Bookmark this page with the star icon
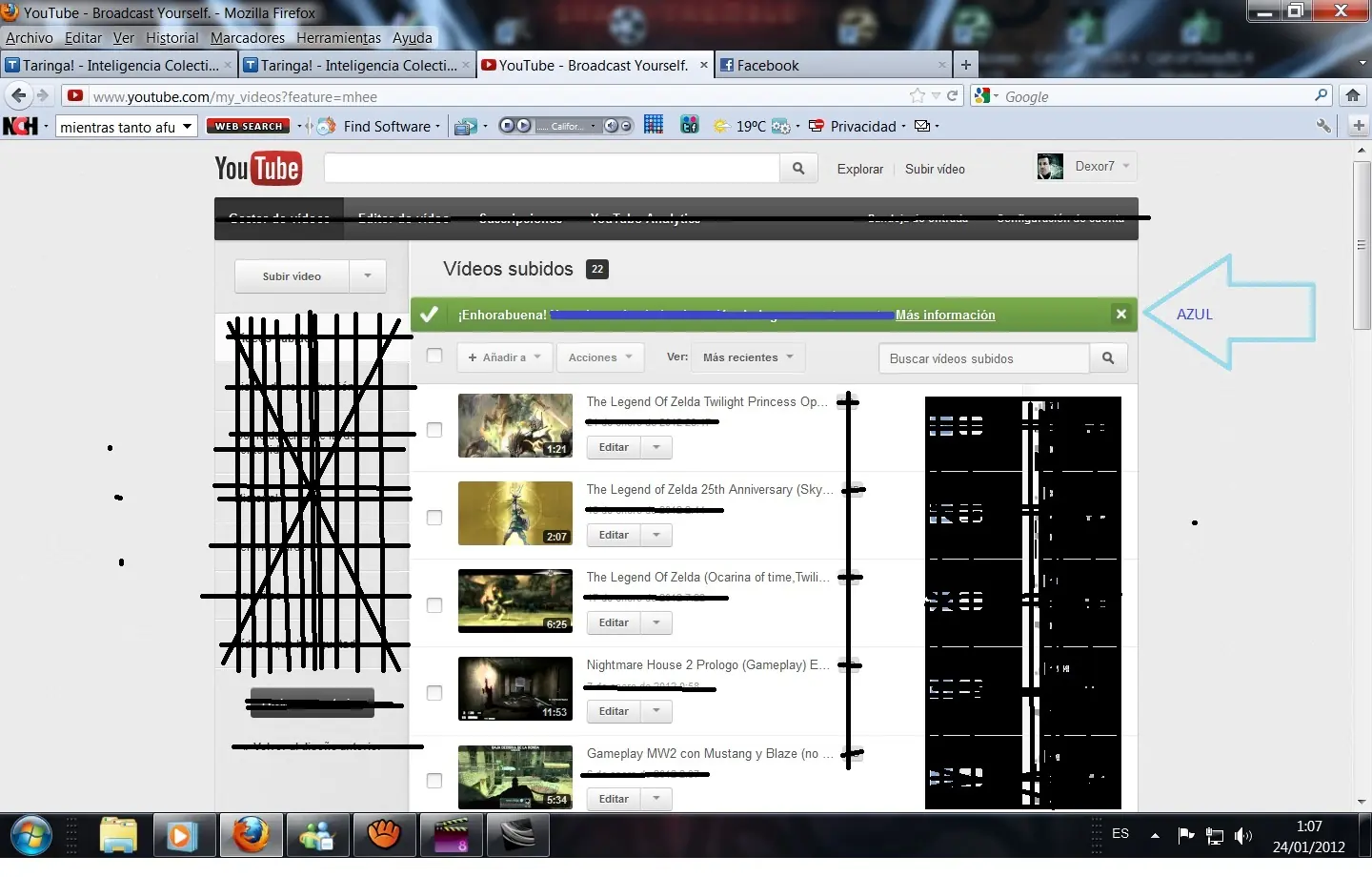 point(918,96)
